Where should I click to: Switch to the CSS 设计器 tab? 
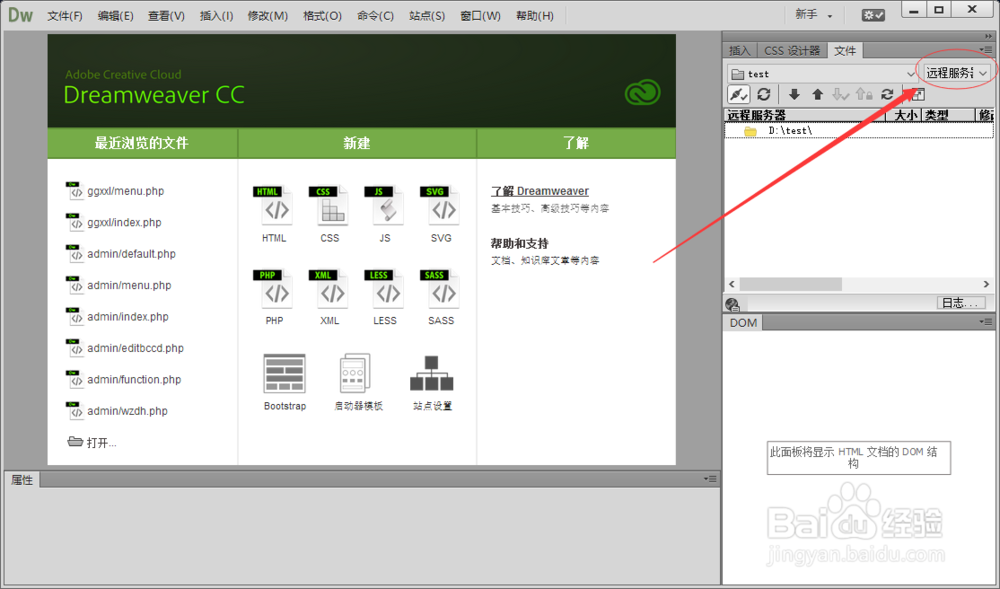[791, 50]
